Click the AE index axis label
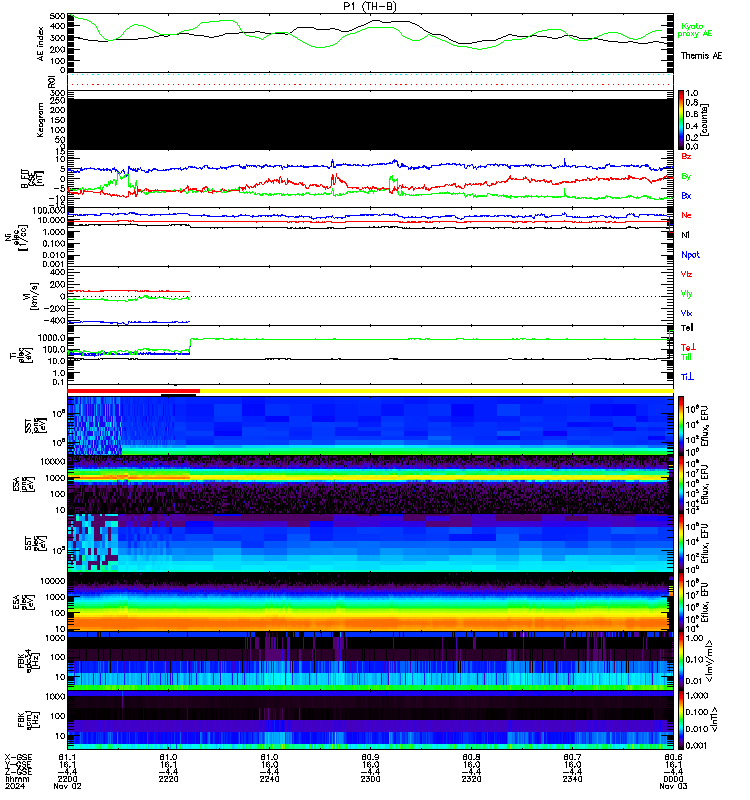Screen dimensions: 750x800 (40, 43)
